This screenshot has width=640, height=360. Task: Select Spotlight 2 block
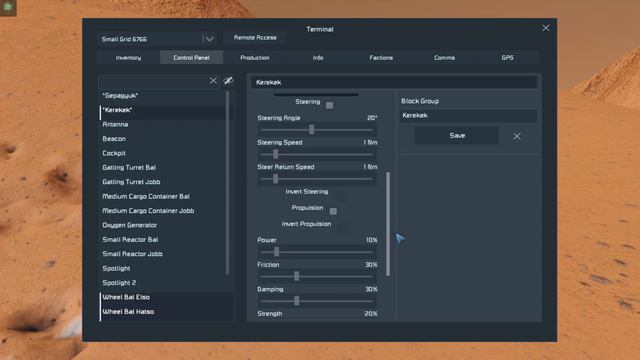[x=162, y=282]
